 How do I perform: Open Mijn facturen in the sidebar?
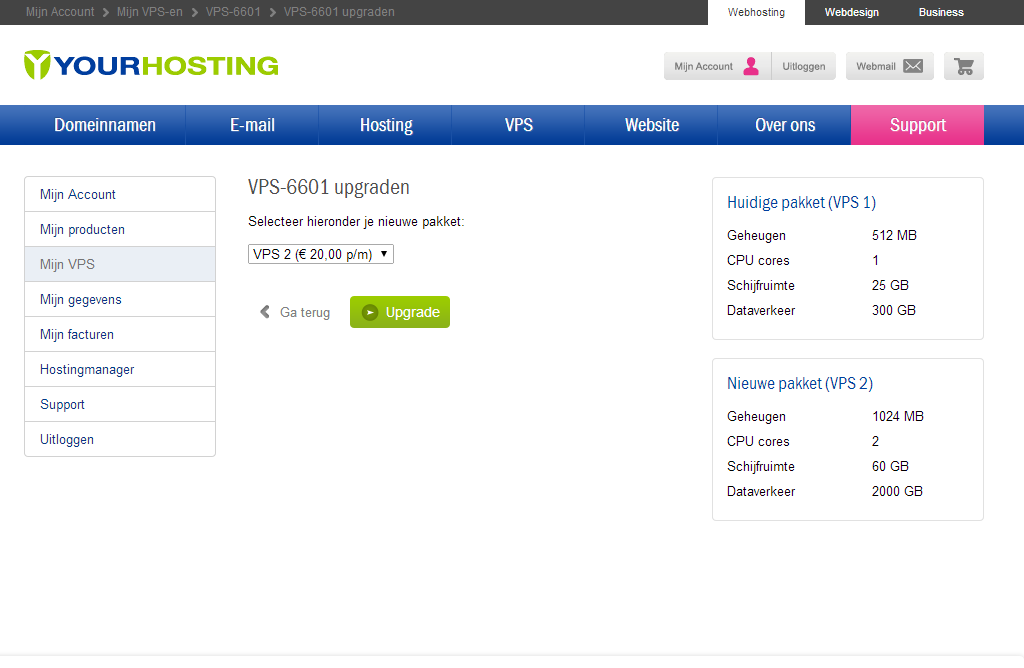(77, 334)
